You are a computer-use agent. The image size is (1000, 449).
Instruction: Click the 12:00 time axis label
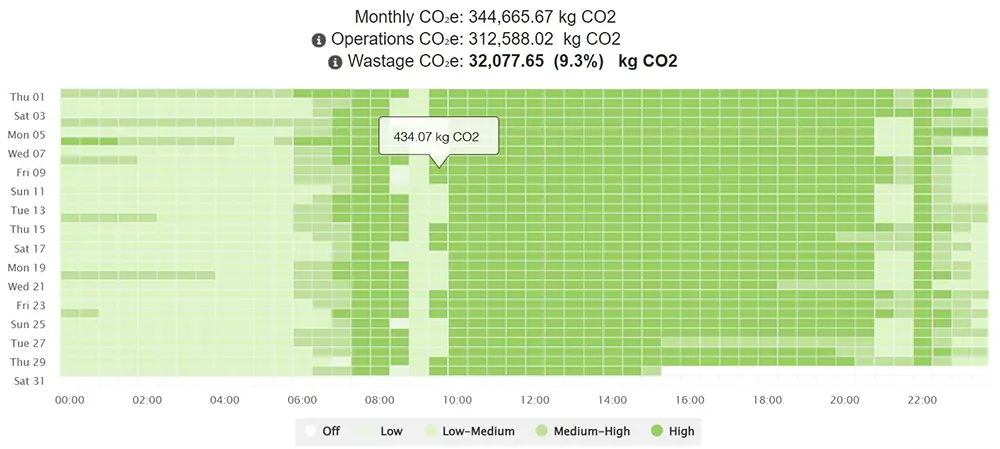pos(534,400)
